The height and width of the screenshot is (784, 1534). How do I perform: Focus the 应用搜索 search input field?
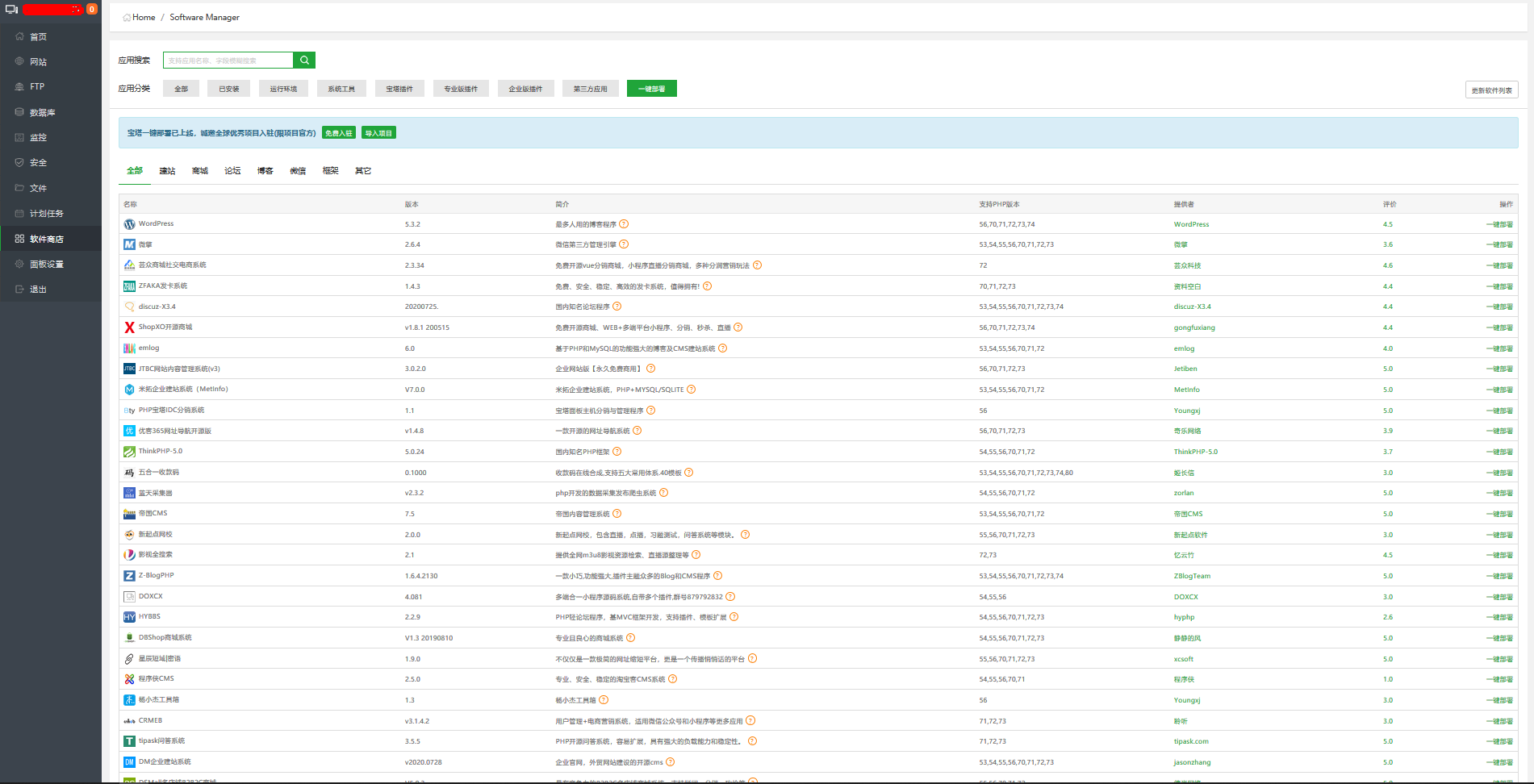228,60
